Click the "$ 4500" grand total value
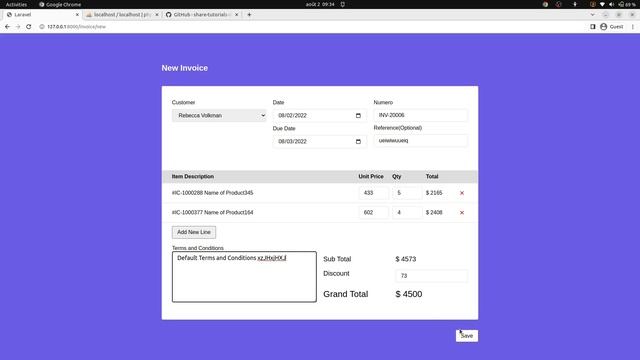The height and width of the screenshot is (360, 640). point(409,294)
